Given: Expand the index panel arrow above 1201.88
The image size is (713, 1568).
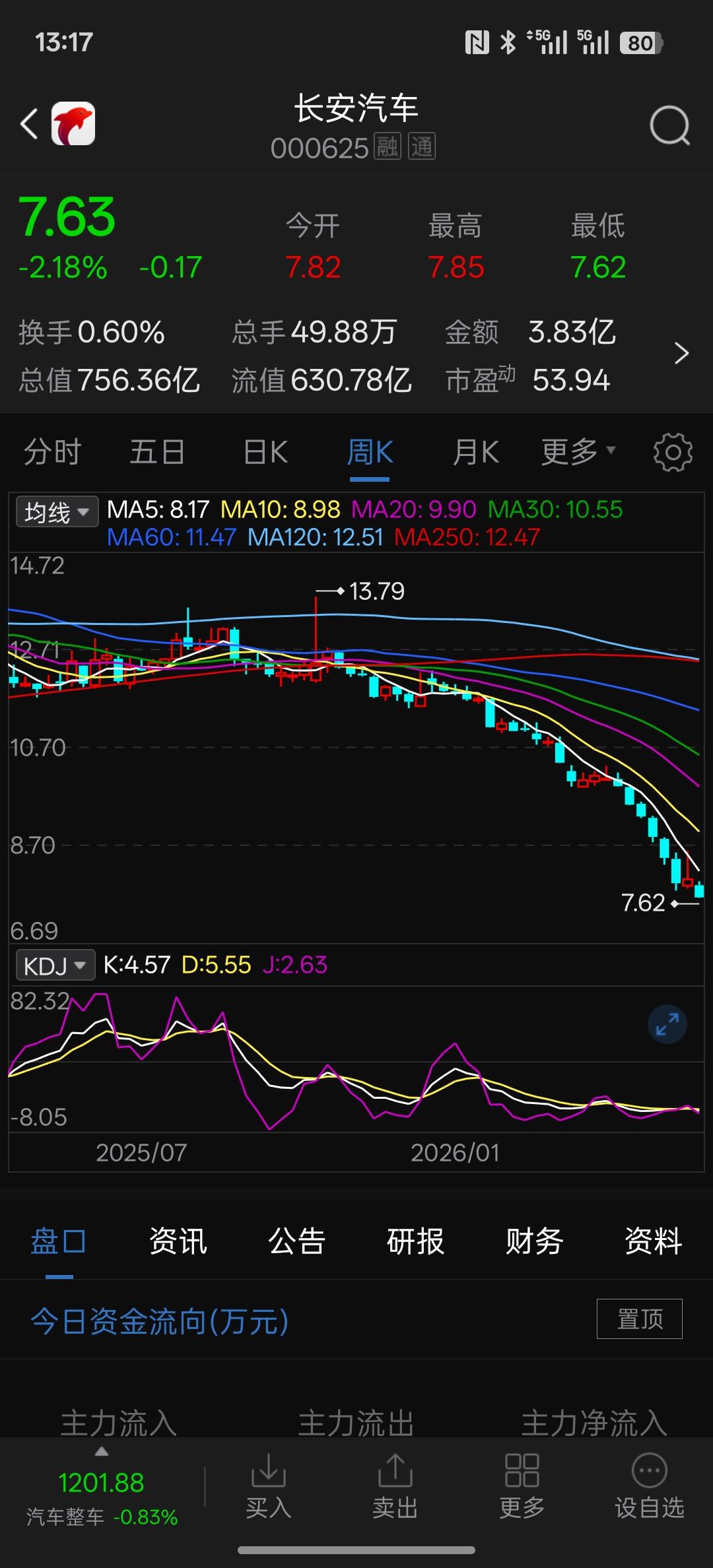Looking at the screenshot, I should click(101, 1452).
